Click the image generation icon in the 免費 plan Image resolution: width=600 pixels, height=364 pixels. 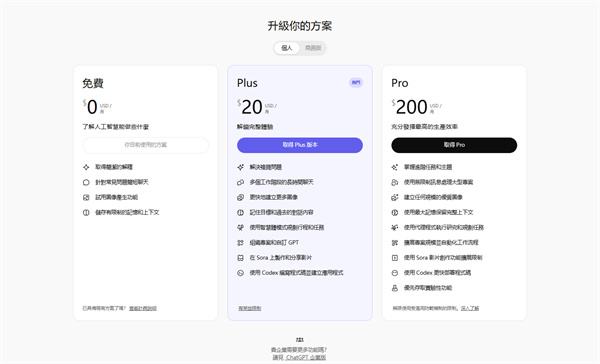(86, 198)
